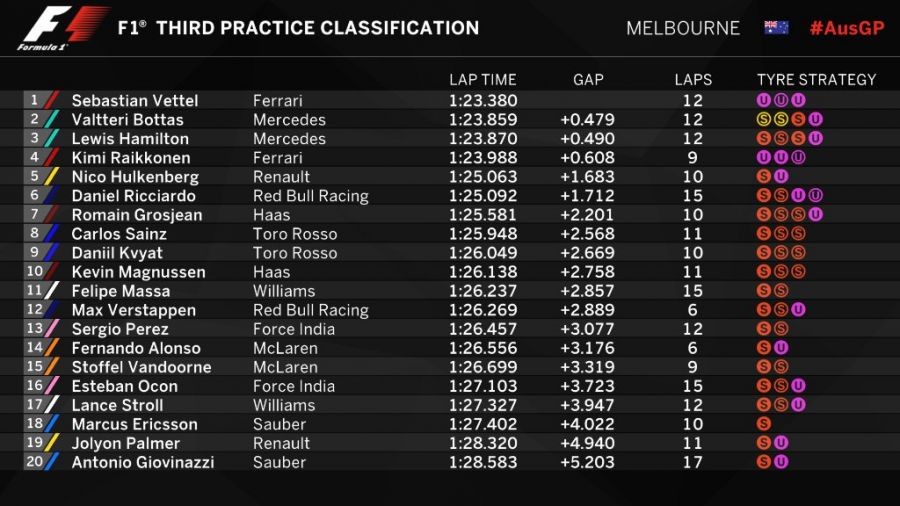The width and height of the screenshot is (900, 506).
Task: Select Vettel's 1:23.380 lap time
Action: click(x=482, y=100)
